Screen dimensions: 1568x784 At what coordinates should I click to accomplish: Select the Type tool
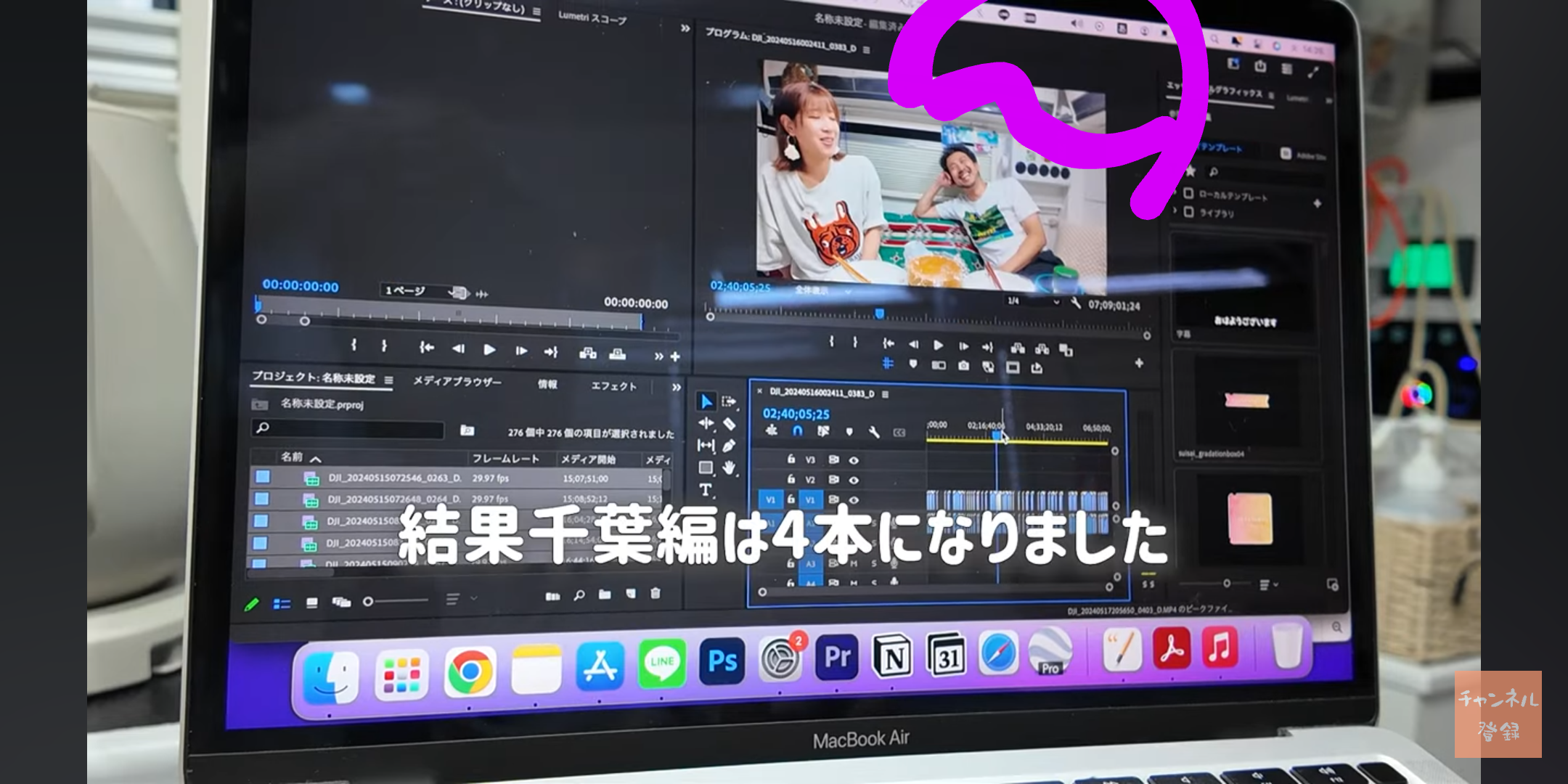coord(705,490)
